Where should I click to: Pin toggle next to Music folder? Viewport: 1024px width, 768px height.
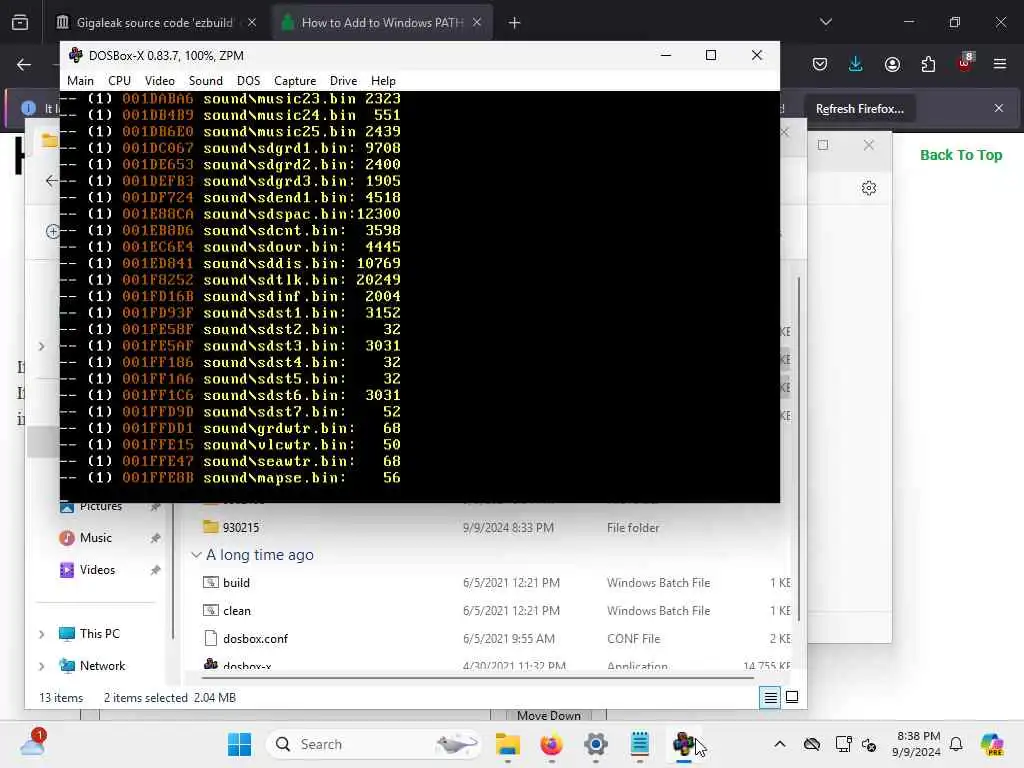pos(155,538)
